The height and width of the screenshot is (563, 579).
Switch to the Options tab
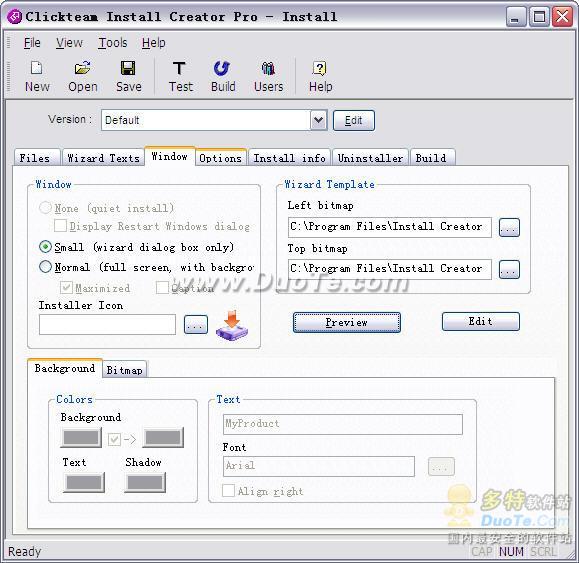coord(220,158)
